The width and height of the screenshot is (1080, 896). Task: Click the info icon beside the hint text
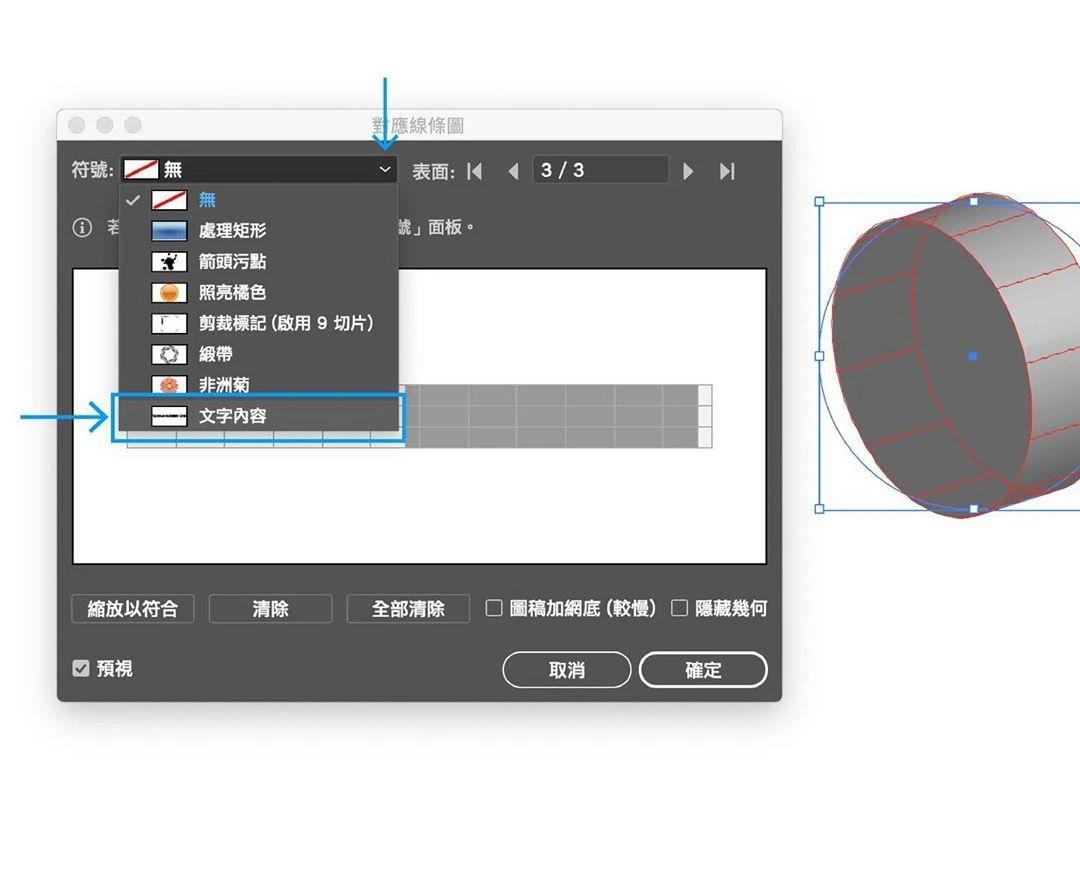click(82, 227)
